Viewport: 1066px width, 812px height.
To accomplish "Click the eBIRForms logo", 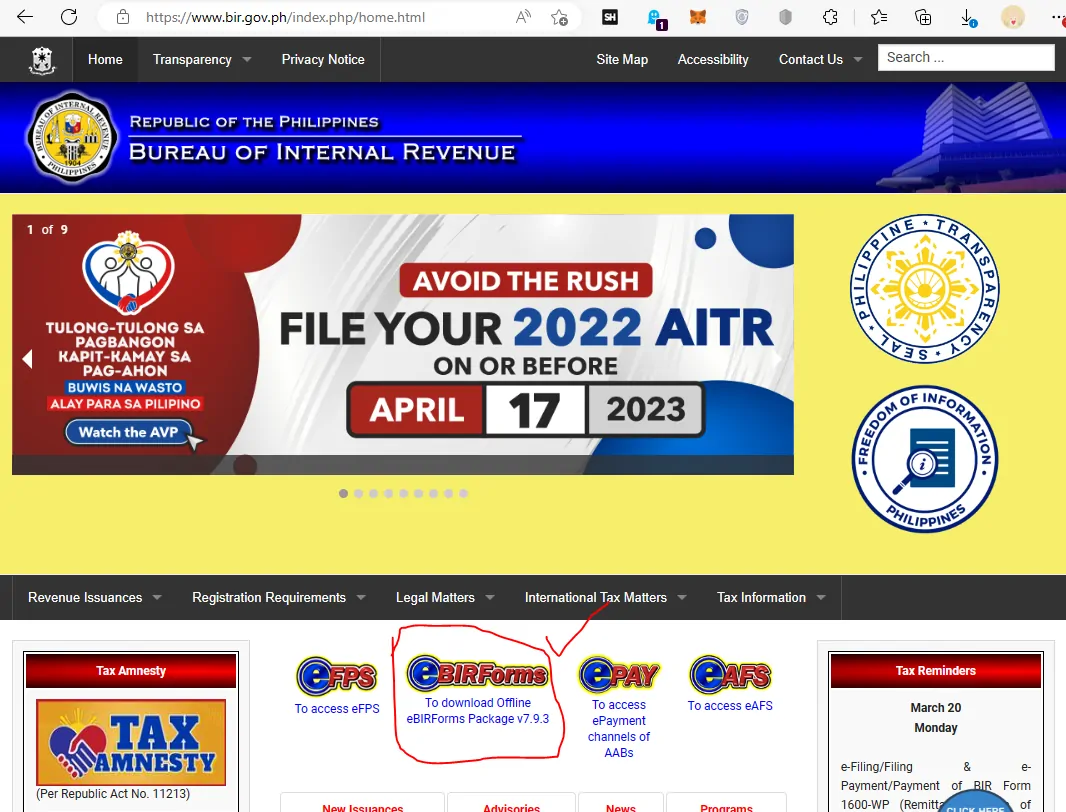I will pyautogui.click(x=477, y=673).
